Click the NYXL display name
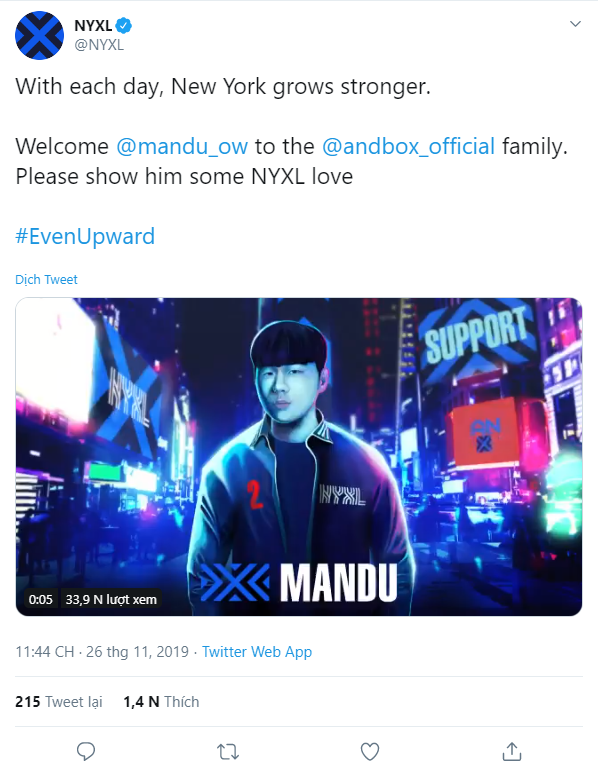The image size is (598, 775). (x=93, y=26)
